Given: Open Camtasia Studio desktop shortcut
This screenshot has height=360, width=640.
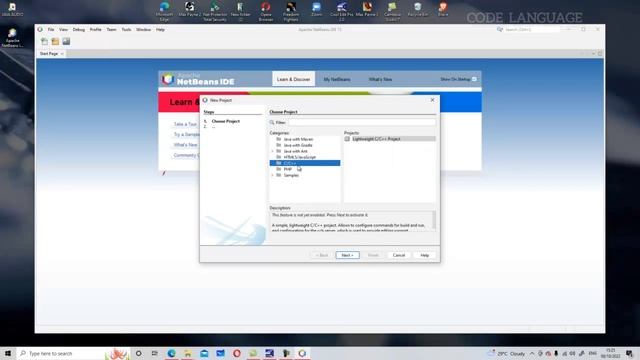Looking at the screenshot, I should [x=392, y=11].
